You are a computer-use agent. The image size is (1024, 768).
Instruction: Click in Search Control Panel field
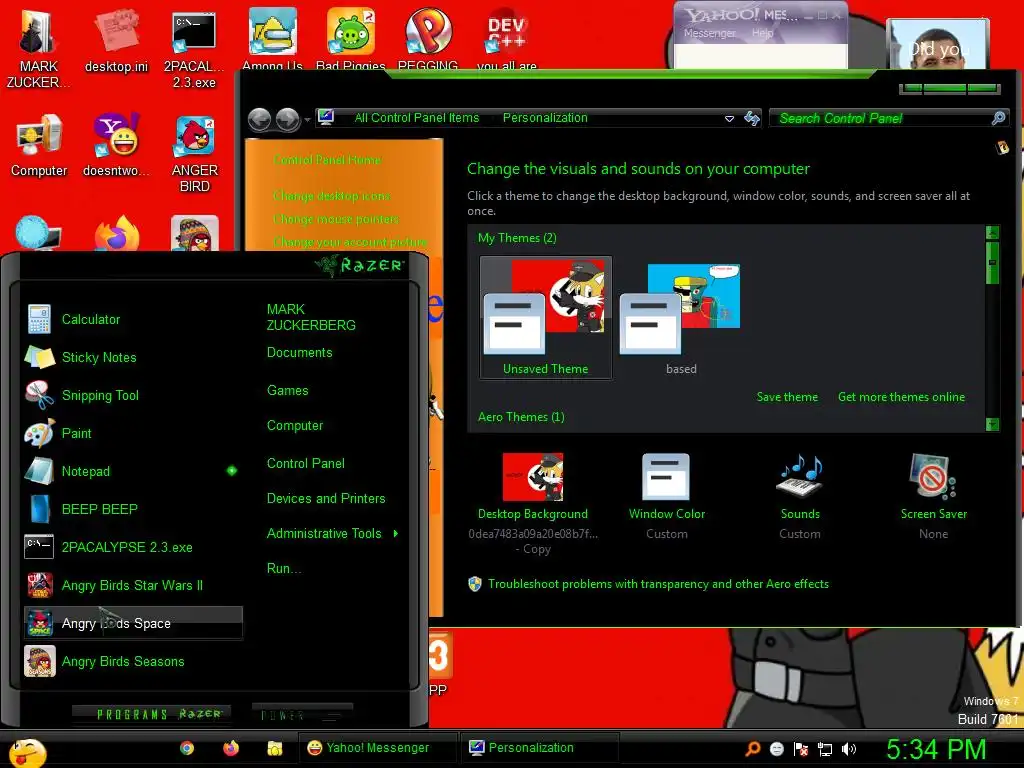884,118
